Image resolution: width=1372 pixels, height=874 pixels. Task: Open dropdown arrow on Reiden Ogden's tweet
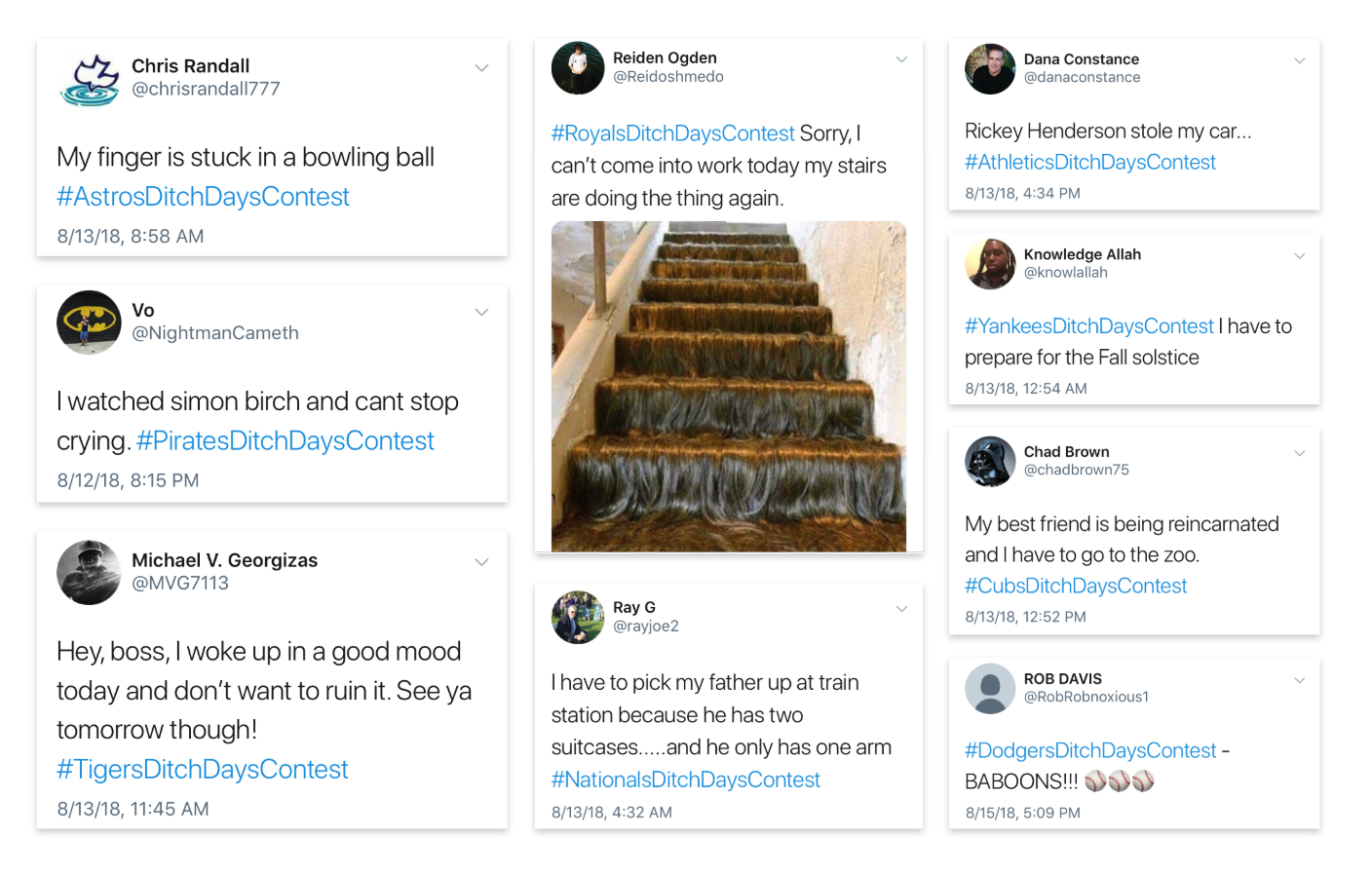pyautogui.click(x=901, y=59)
